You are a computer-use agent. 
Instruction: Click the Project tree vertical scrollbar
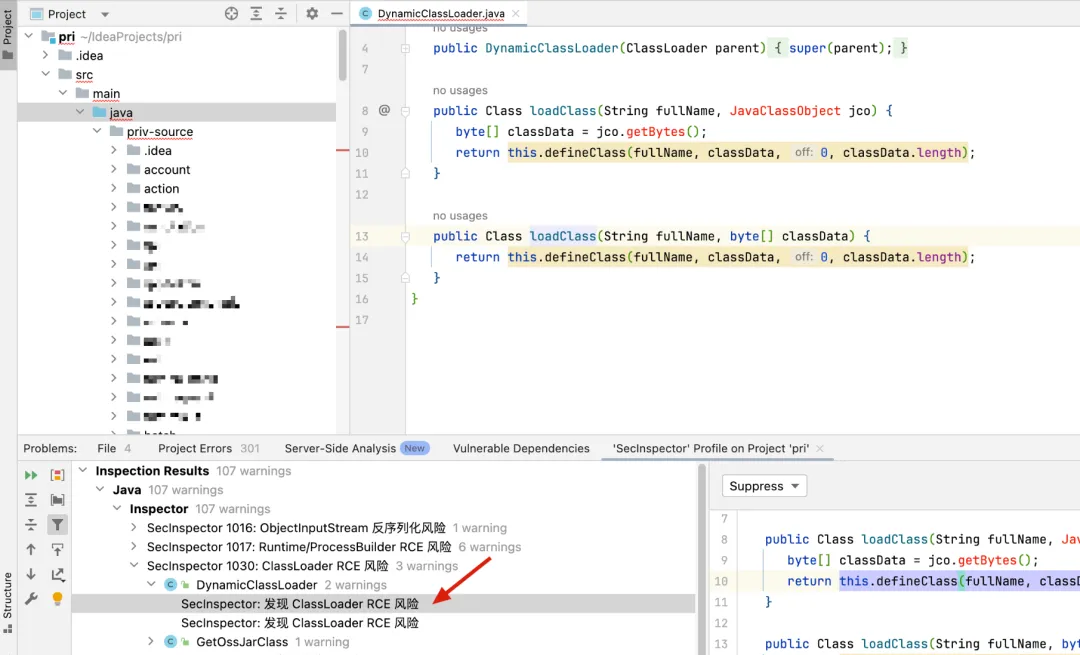(x=342, y=55)
